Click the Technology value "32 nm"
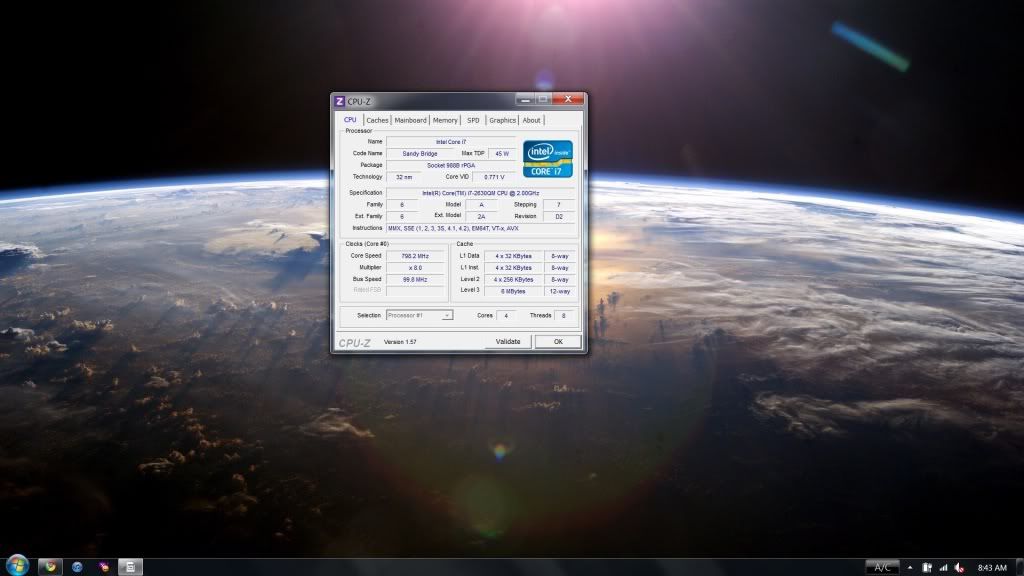 pos(404,177)
